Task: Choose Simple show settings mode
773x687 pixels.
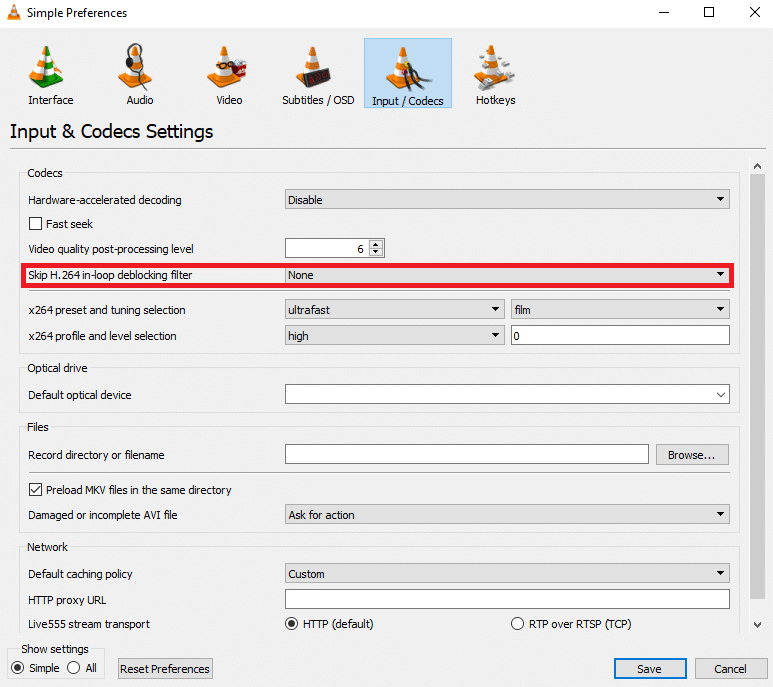Action: point(18,668)
